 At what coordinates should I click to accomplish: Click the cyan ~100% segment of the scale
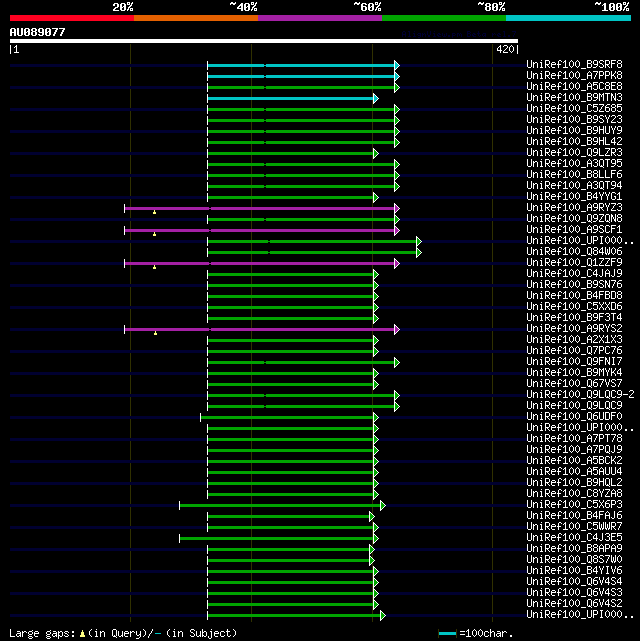tap(568, 18)
